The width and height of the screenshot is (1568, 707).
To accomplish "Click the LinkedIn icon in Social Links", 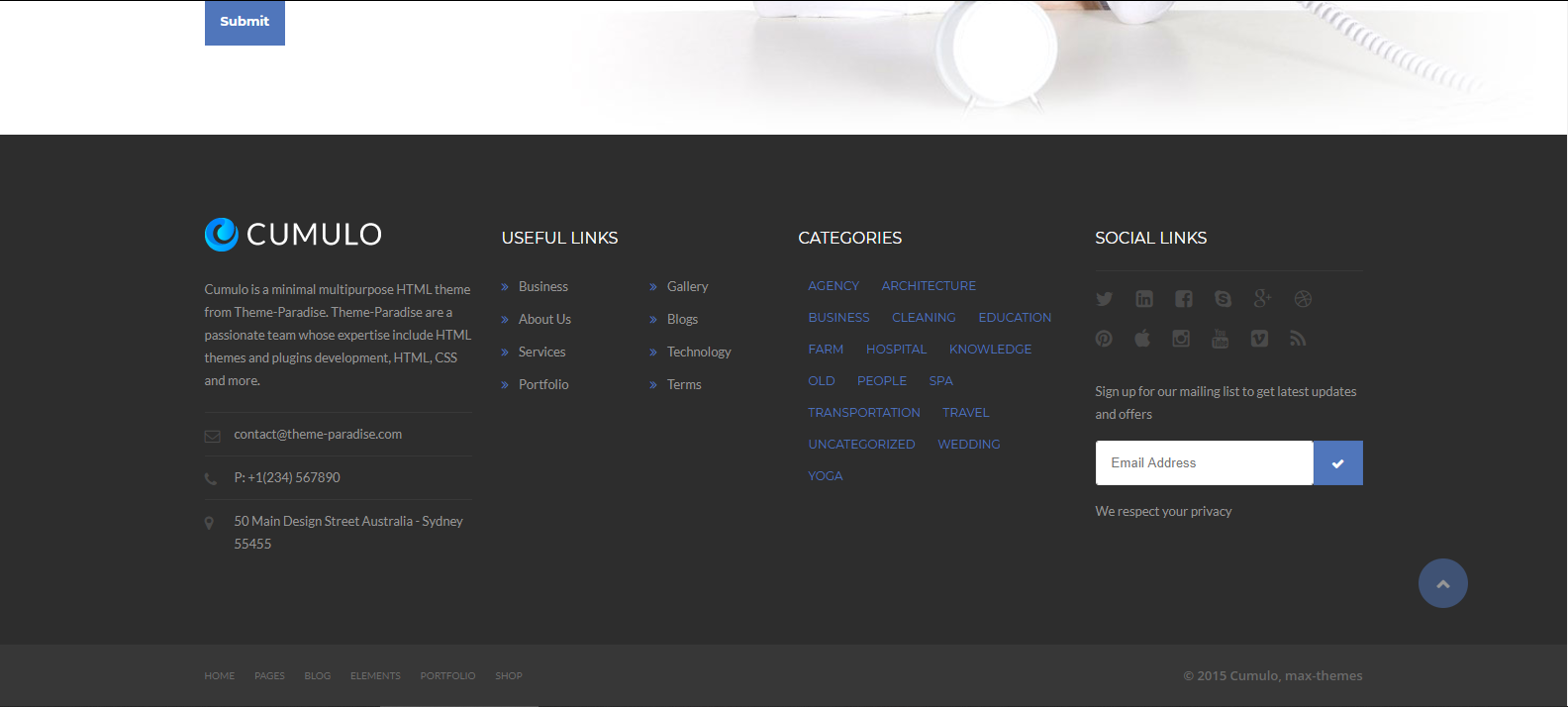I will pos(1144,299).
